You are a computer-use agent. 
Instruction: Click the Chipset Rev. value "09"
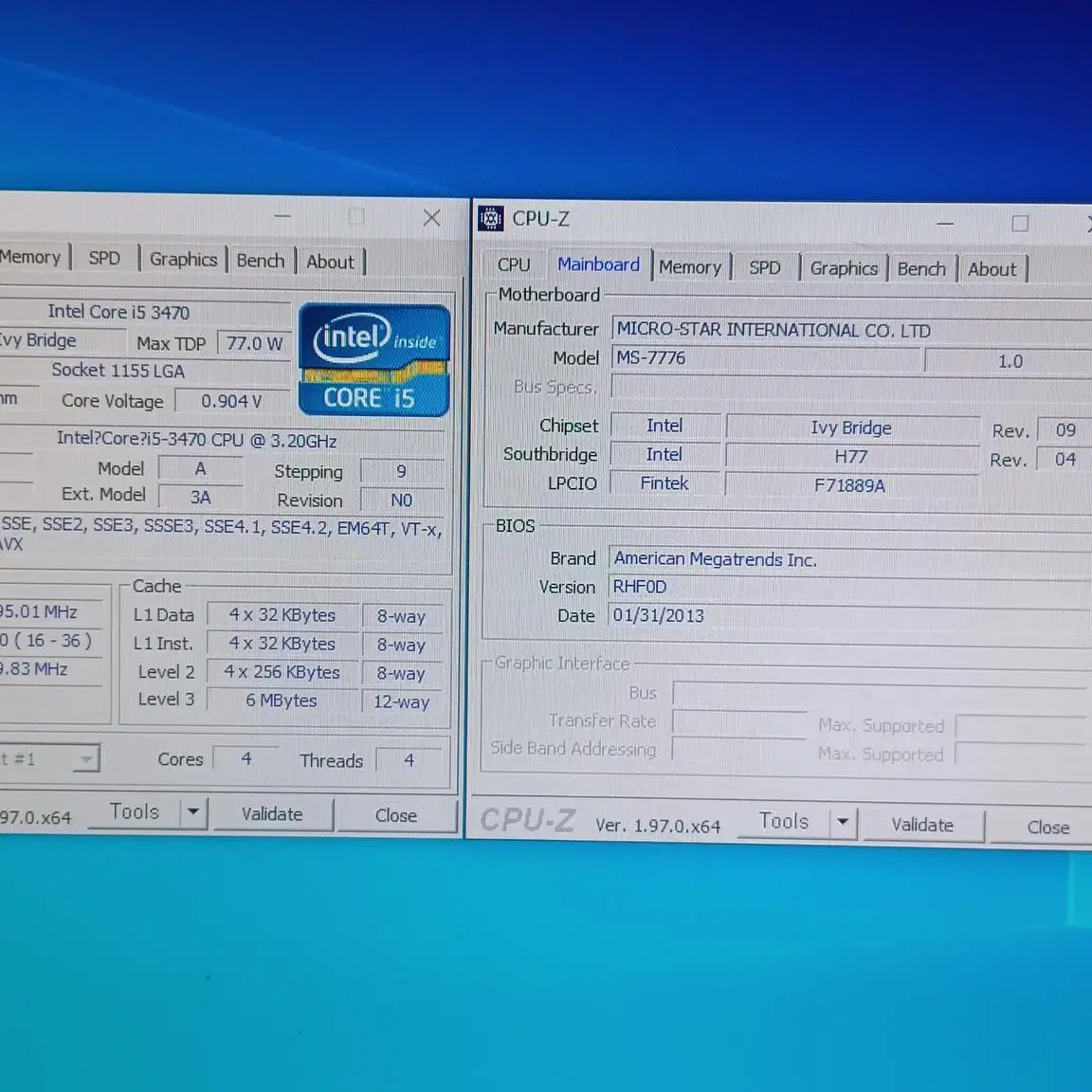tap(1065, 430)
